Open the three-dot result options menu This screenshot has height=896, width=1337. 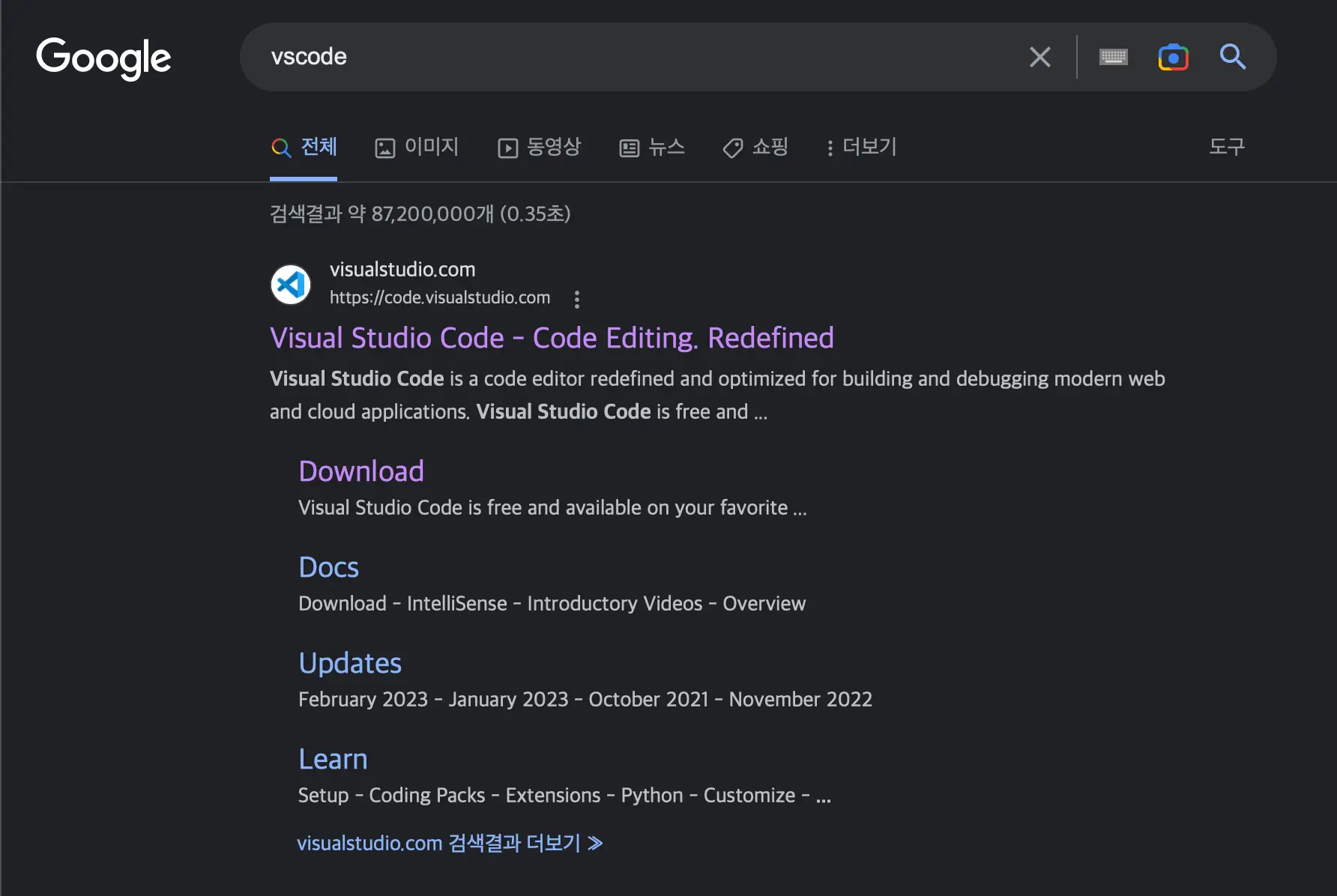point(576,299)
